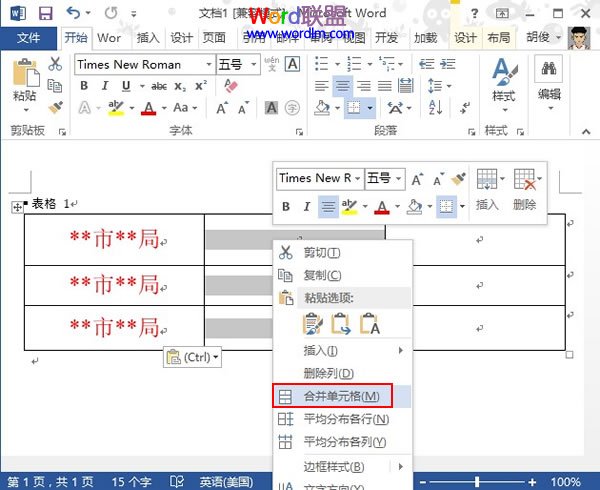The width and height of the screenshot is (600, 490).
Task: Choose Keep Source Formatting paste icon
Action: (x=314, y=324)
